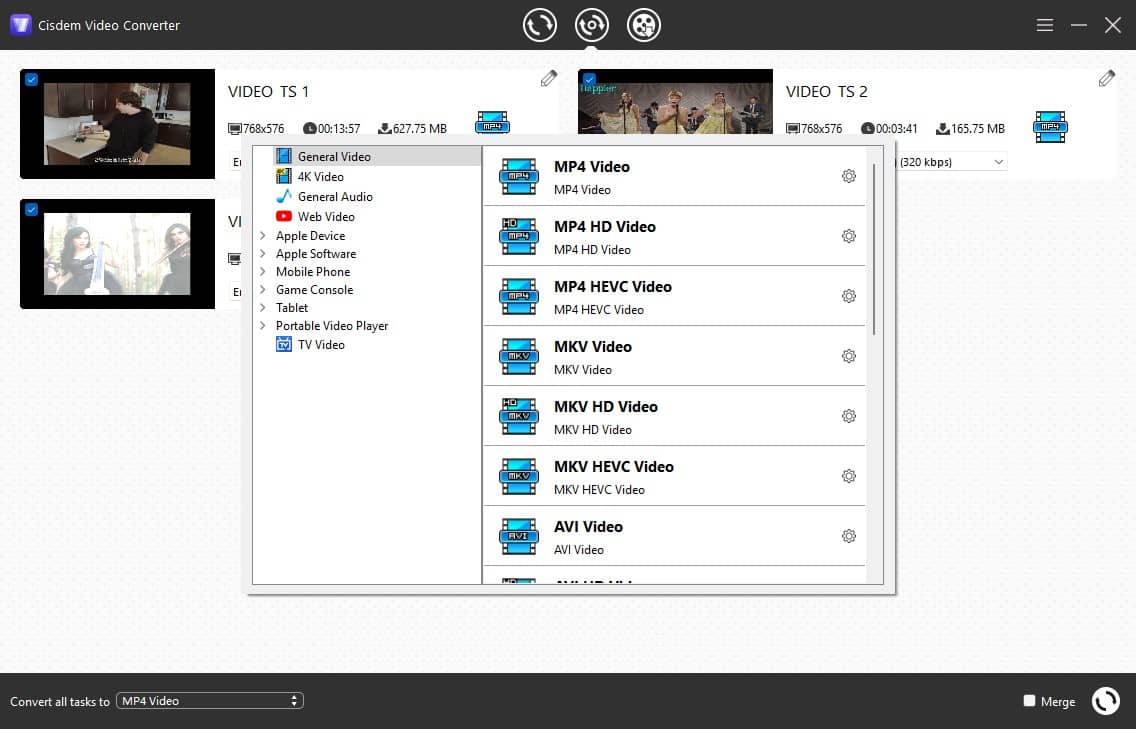Click the edit pencil for VIDEO TS 2

1106,78
